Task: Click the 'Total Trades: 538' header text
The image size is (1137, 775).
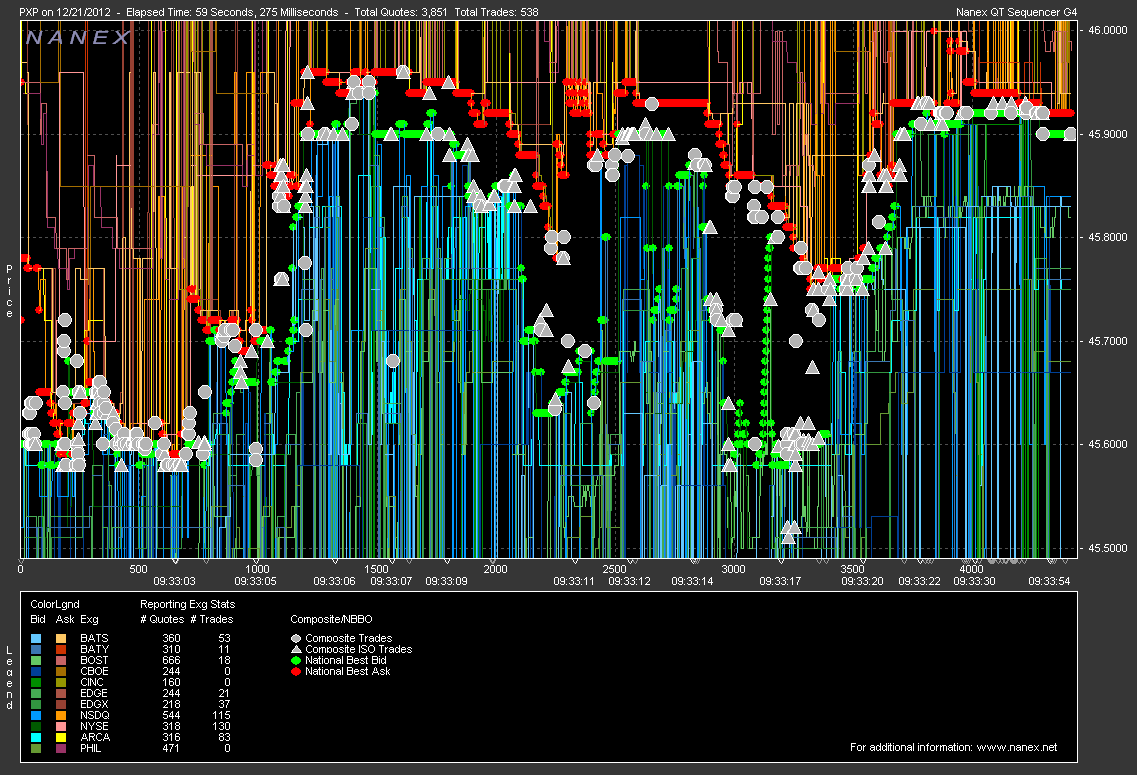Action: point(496,12)
